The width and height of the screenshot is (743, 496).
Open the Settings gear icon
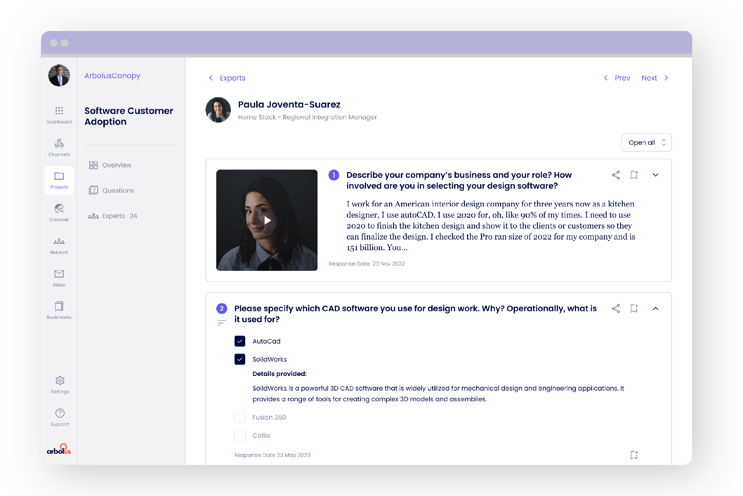(x=60, y=380)
